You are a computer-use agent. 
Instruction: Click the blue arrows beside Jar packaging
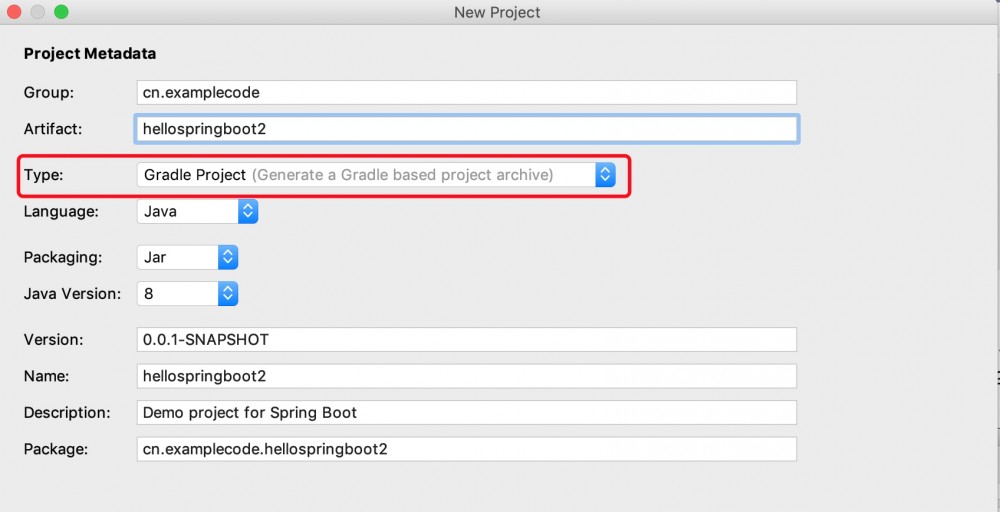point(228,257)
